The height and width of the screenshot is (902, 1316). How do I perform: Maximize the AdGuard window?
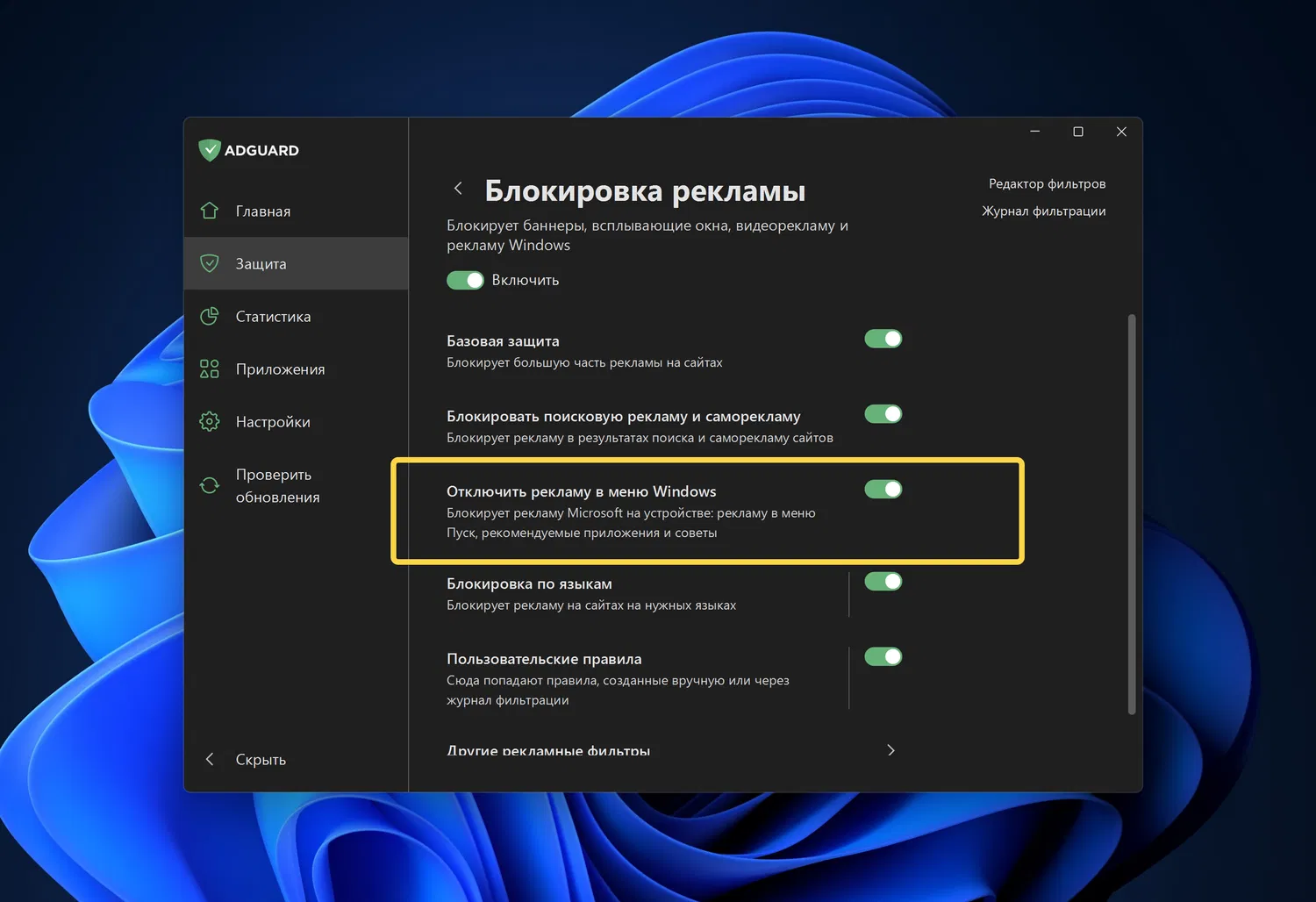1078,132
